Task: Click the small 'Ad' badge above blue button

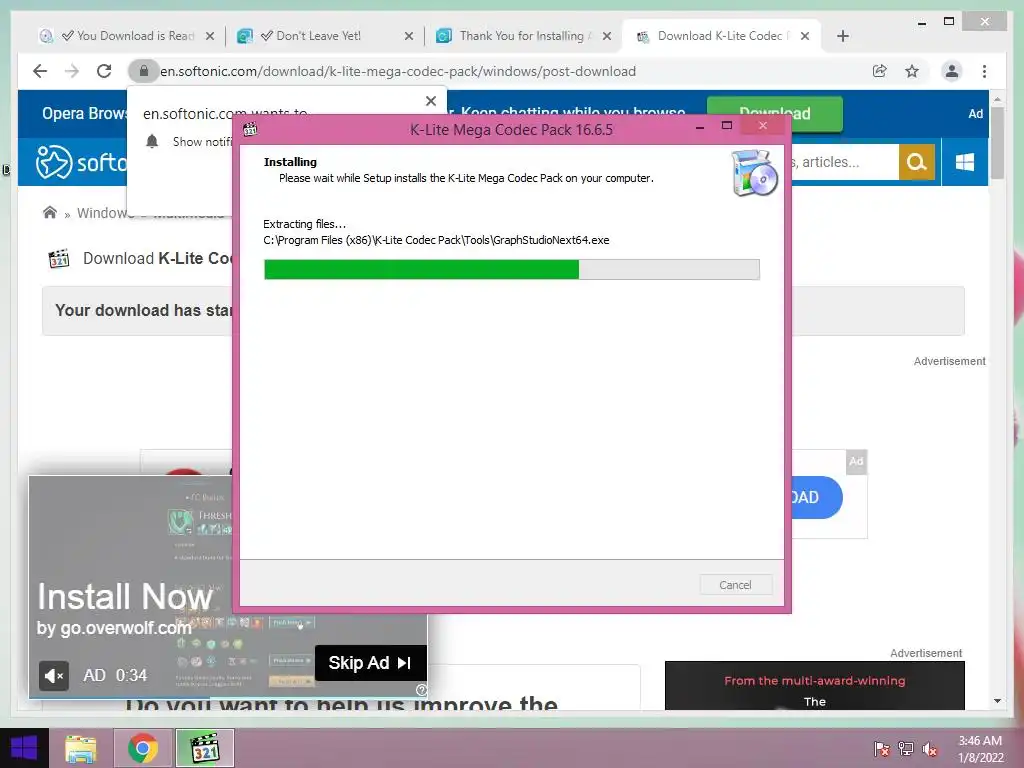Action: (856, 461)
